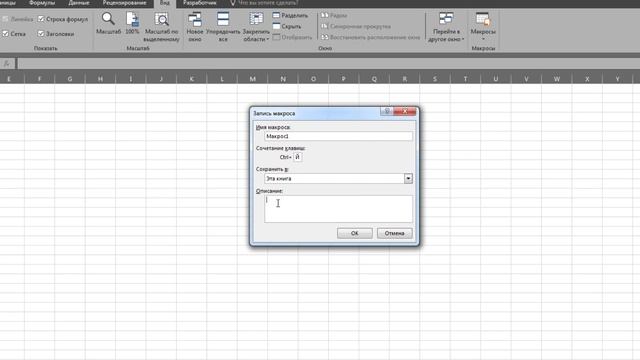Select column K header
This screenshot has width=640, height=360.
coord(191,79)
